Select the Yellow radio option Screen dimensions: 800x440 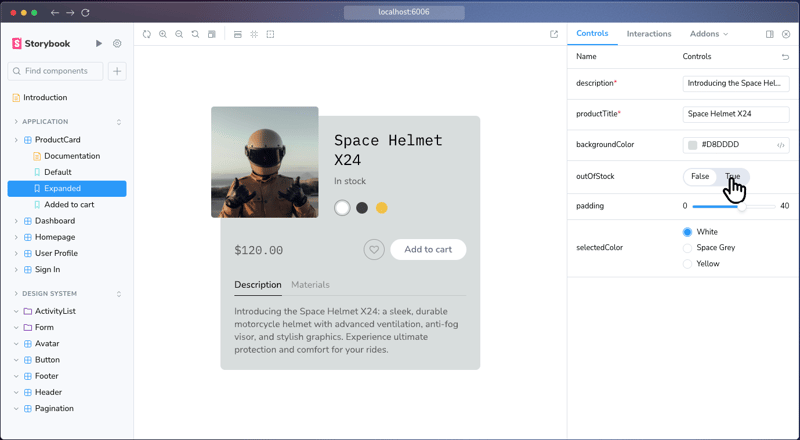click(687, 264)
